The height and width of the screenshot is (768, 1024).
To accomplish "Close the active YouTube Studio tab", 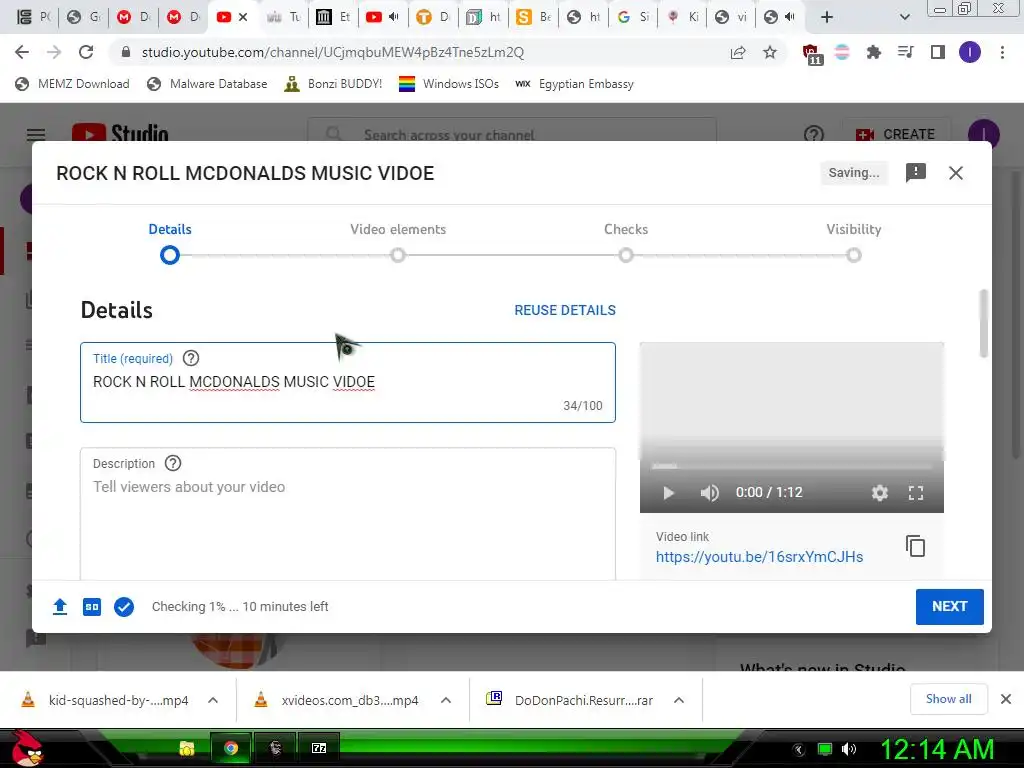I will click(x=243, y=17).
